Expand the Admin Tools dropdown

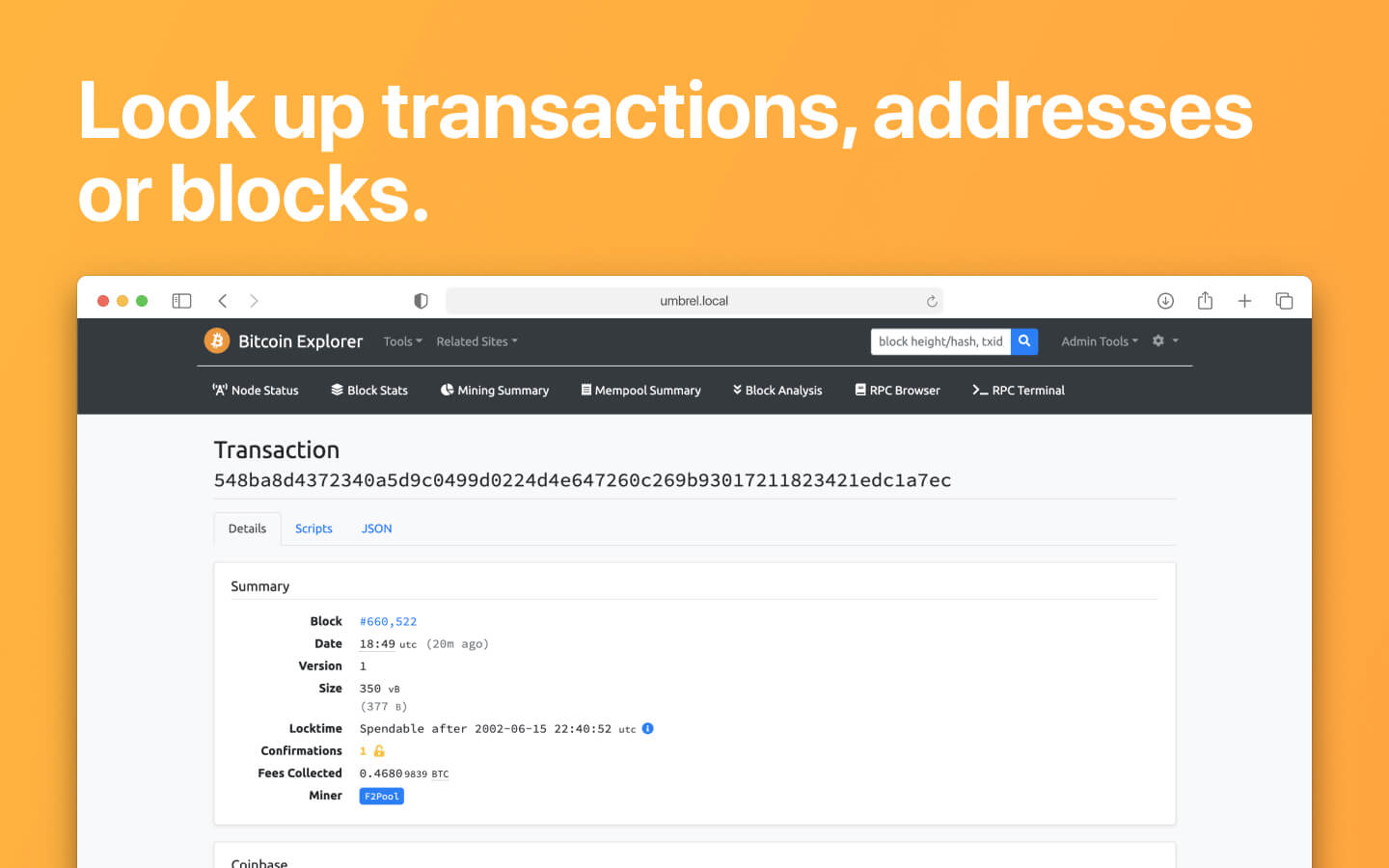click(1099, 340)
